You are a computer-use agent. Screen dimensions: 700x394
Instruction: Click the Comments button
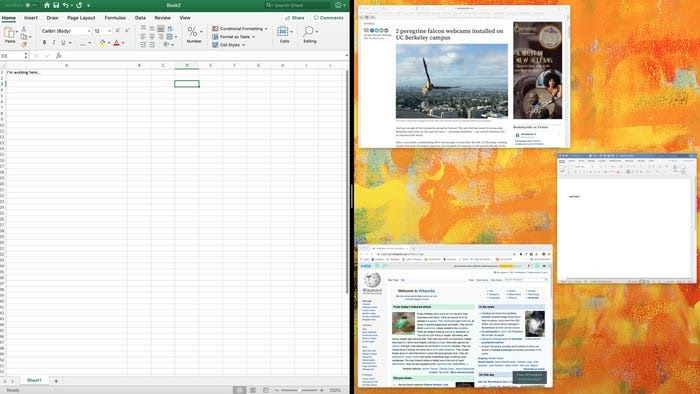pyautogui.click(x=329, y=18)
